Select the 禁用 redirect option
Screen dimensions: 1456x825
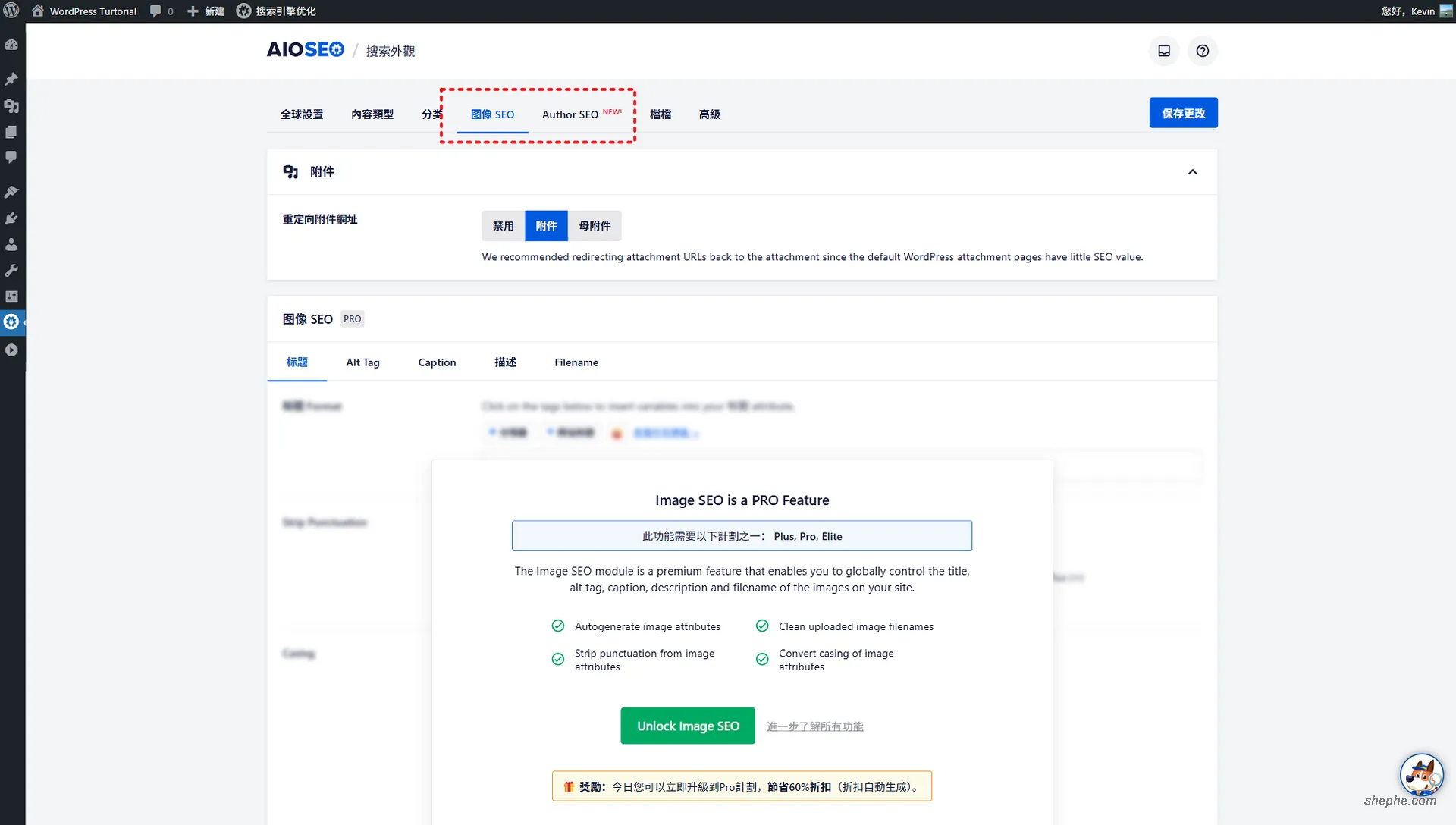[502, 225]
